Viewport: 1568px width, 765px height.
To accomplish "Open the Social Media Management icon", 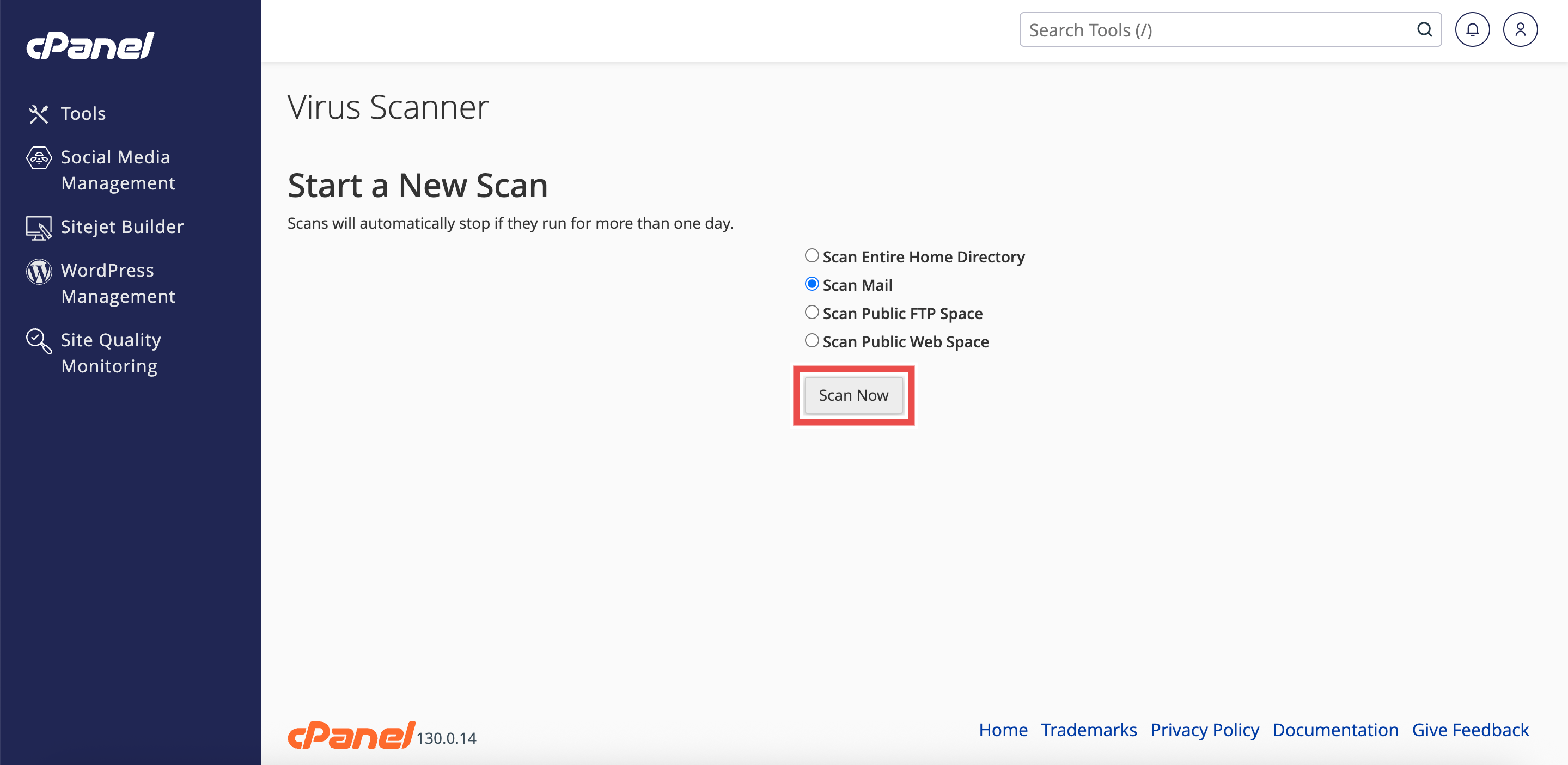I will coord(39,157).
